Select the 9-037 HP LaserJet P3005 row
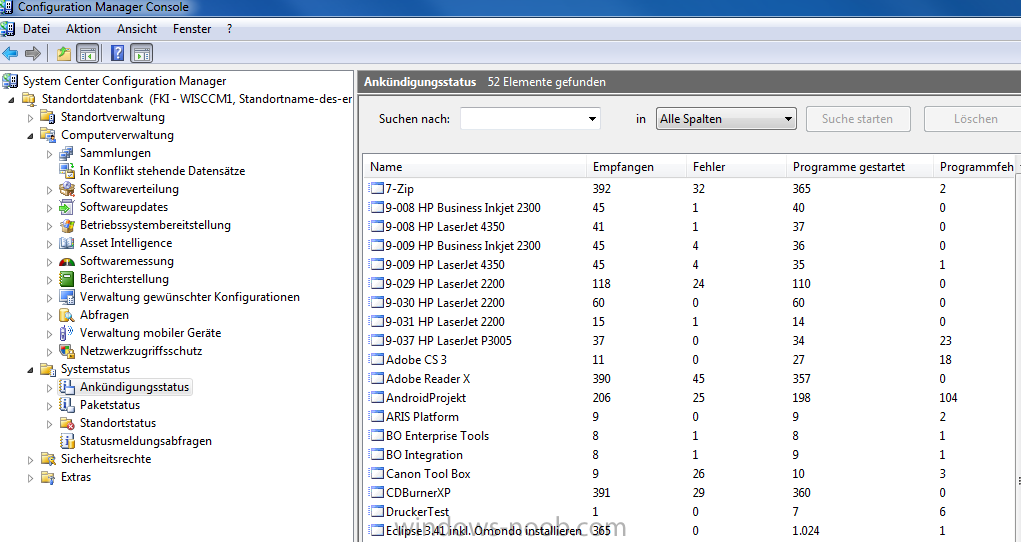 (x=692, y=341)
